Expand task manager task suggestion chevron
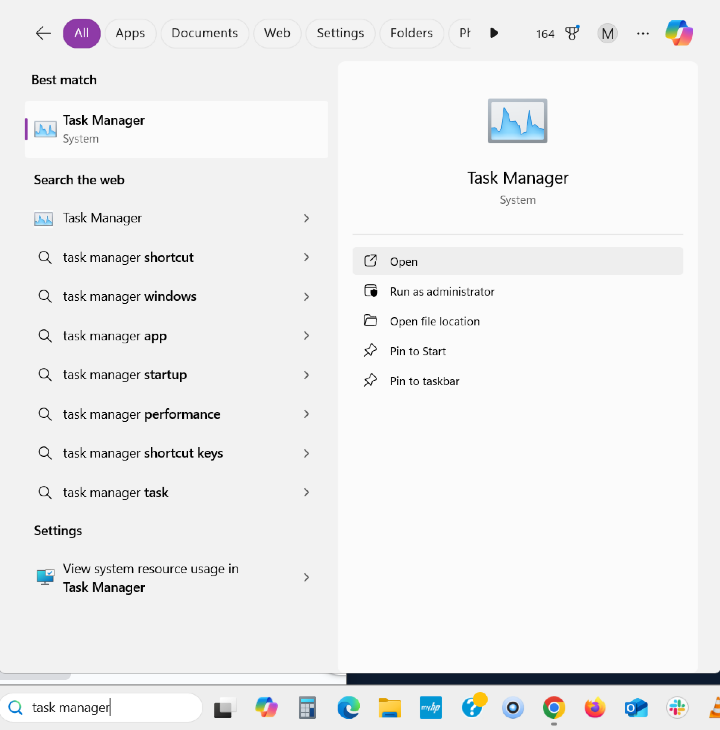The image size is (720, 730). (x=306, y=492)
